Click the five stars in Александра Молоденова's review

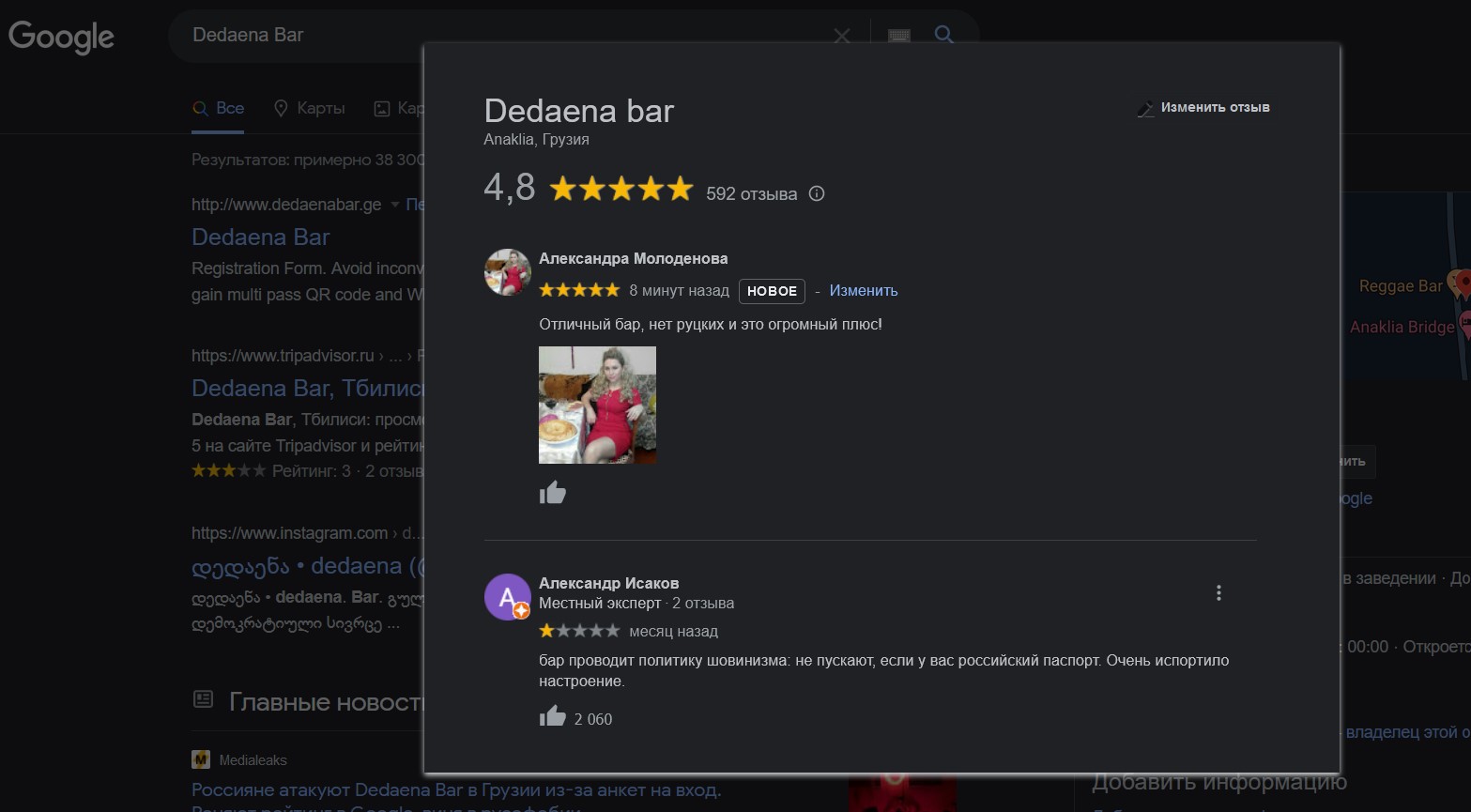[x=579, y=290]
